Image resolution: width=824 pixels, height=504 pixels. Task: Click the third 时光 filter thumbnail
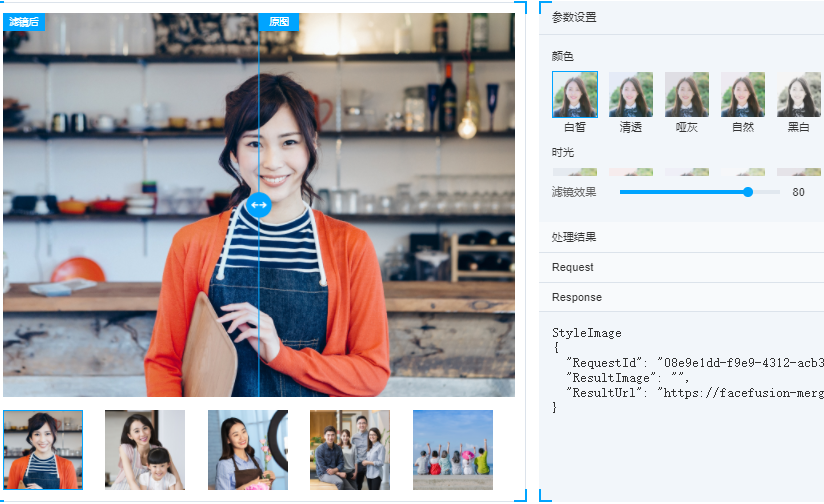[687, 172]
